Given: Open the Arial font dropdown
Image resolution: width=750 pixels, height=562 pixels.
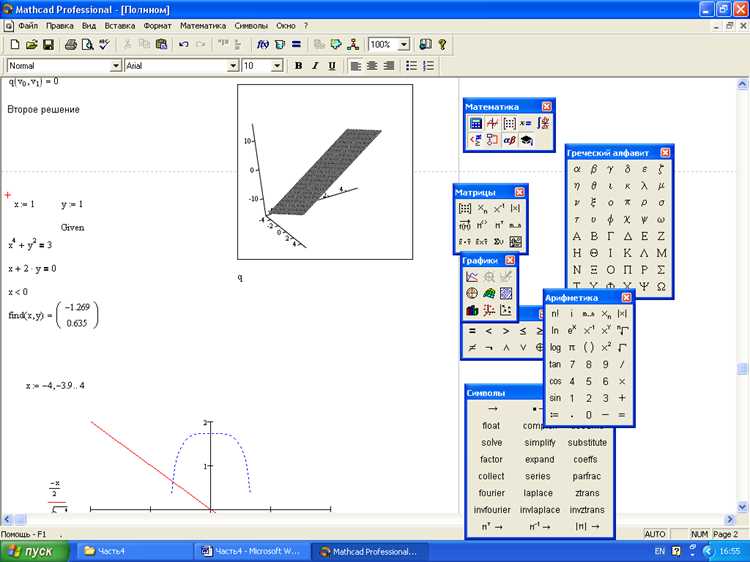Looking at the screenshot, I should (x=233, y=66).
